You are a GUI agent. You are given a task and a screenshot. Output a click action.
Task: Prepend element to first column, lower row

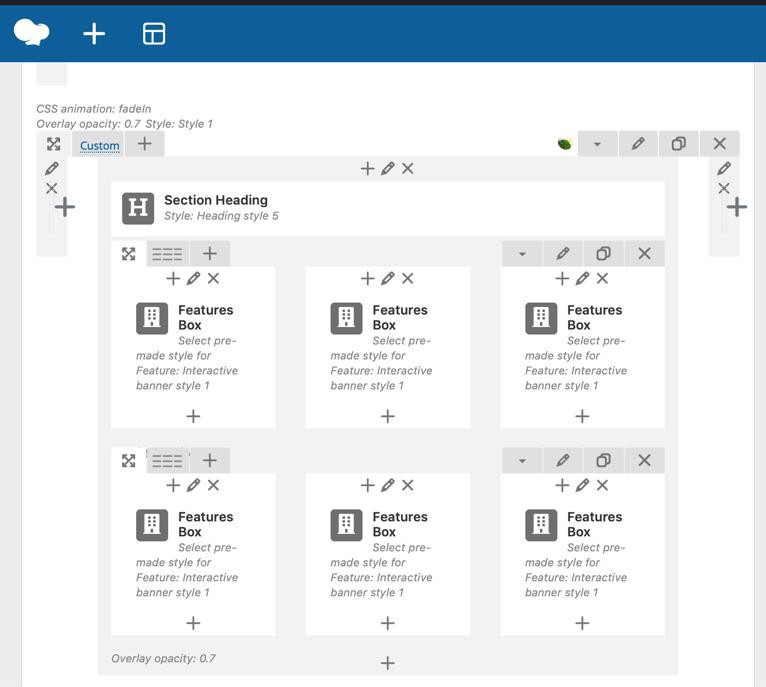tap(173, 485)
